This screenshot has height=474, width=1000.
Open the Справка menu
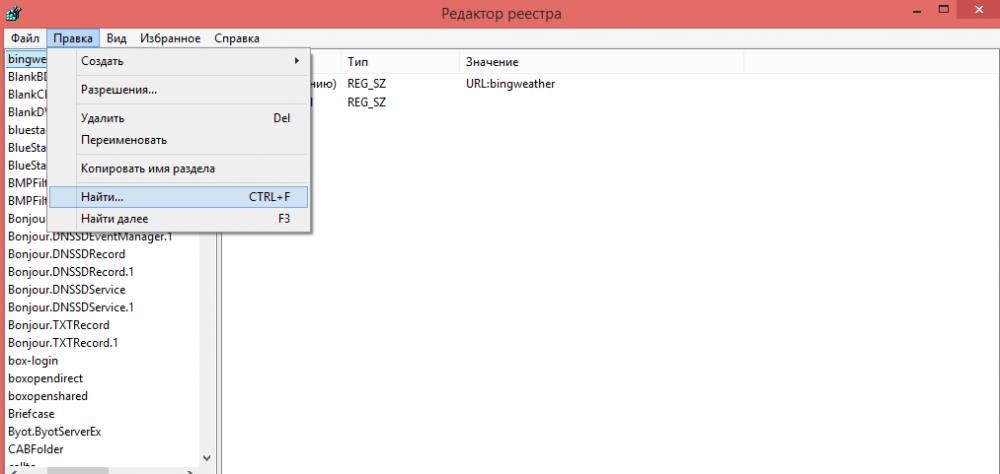click(x=237, y=38)
